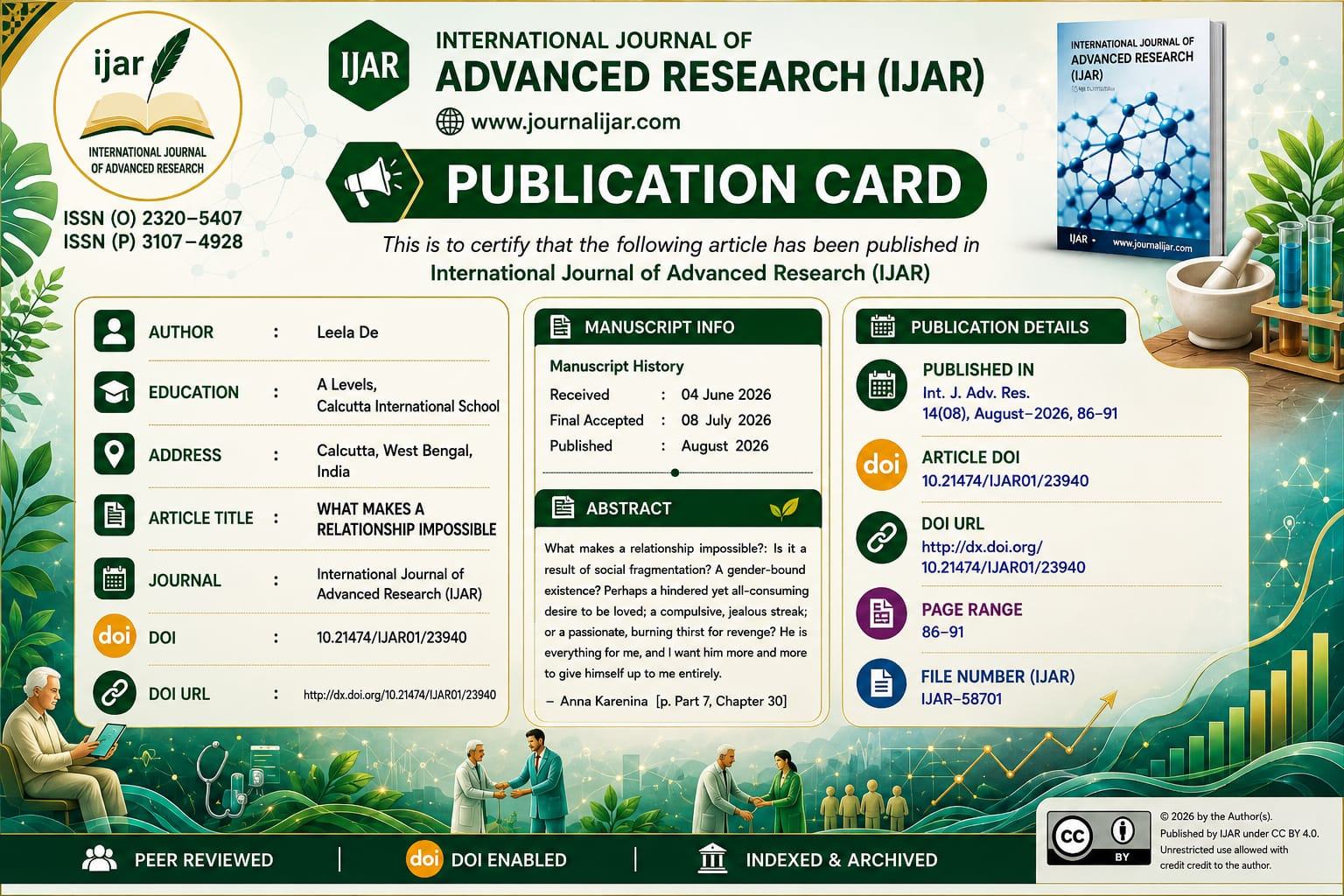Click the copyright notice © 2026 by the Author(s)

[x=1216, y=816]
